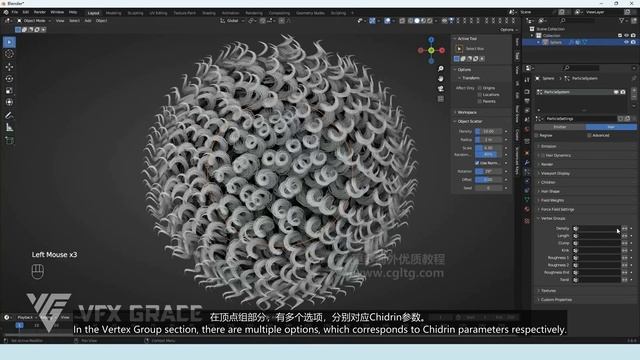640x360 pixels.
Task: Open the Output properties tab icon
Action: (527, 101)
